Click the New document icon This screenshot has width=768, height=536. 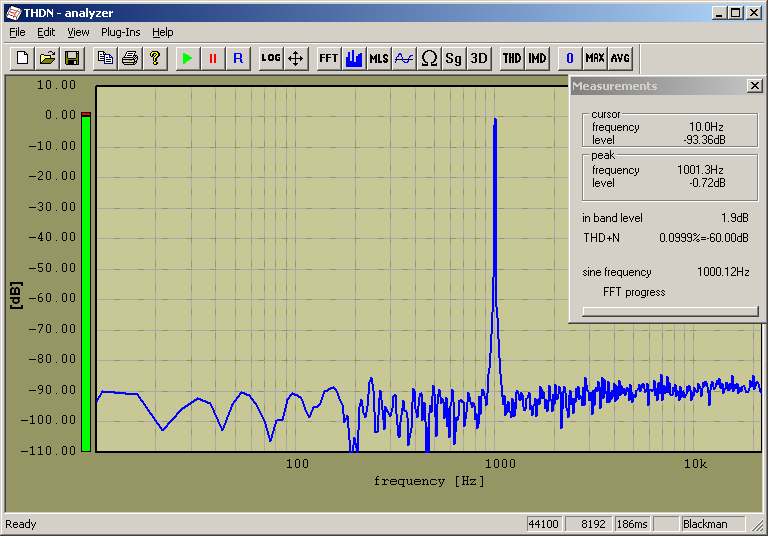[x=21, y=58]
